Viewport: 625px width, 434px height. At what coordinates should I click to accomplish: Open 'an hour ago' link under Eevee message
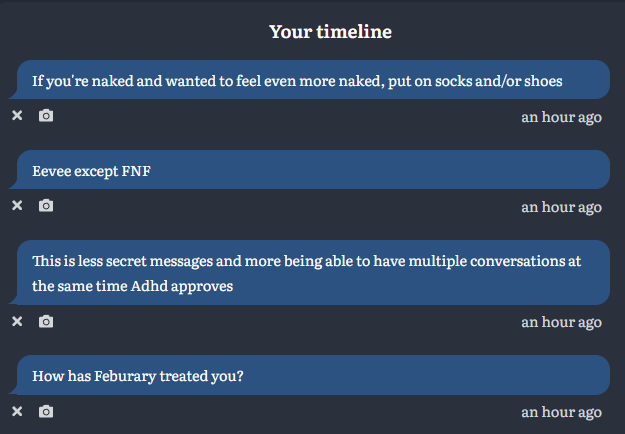[561, 207]
